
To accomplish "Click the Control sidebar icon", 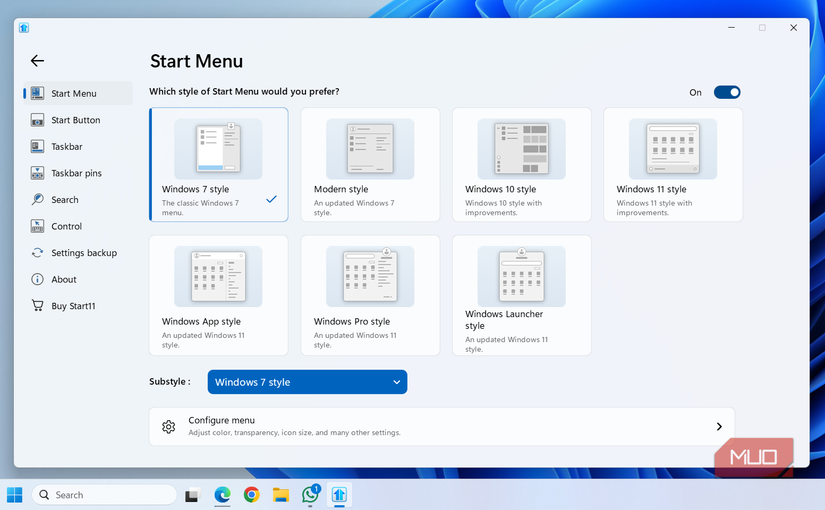I will [x=37, y=226].
